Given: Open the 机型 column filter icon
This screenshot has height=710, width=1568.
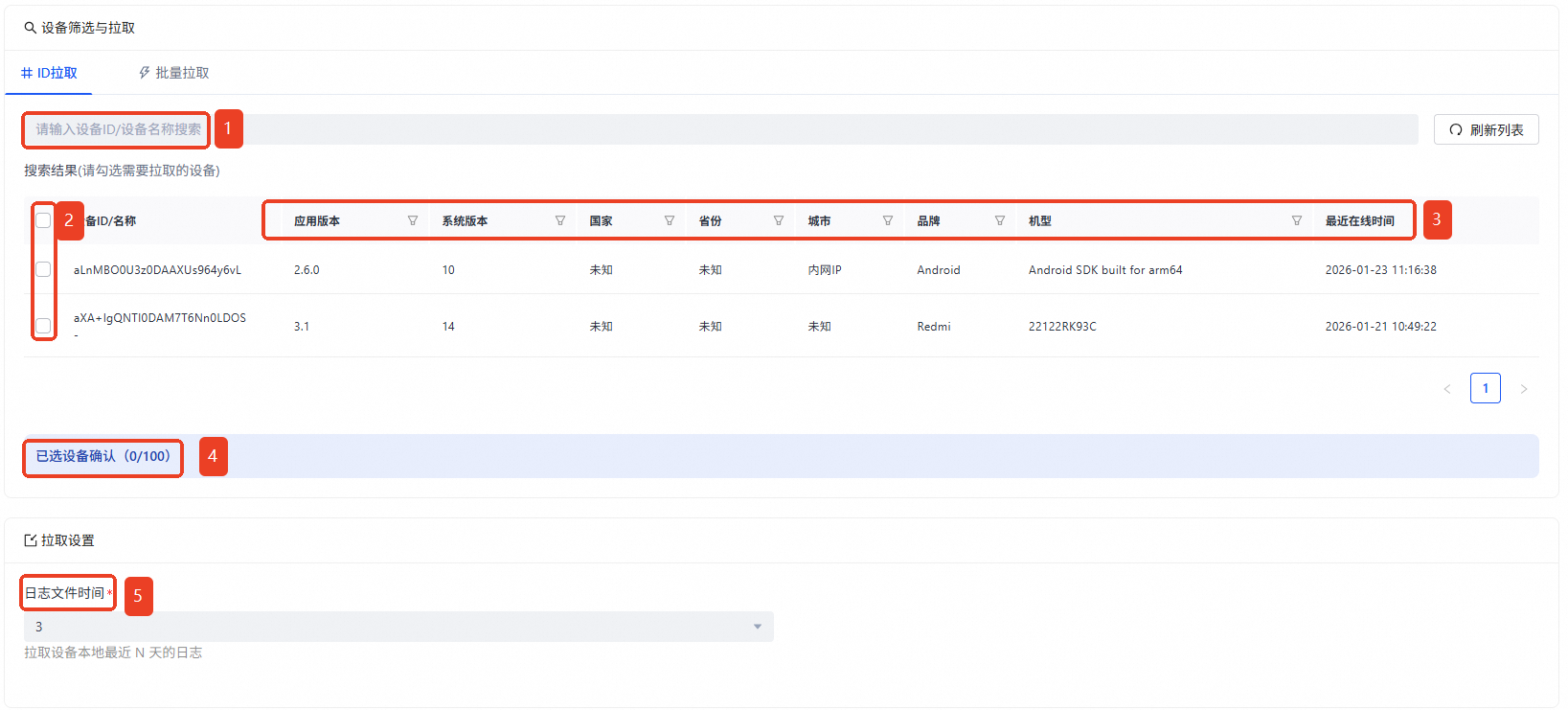Looking at the screenshot, I should [x=1297, y=220].
